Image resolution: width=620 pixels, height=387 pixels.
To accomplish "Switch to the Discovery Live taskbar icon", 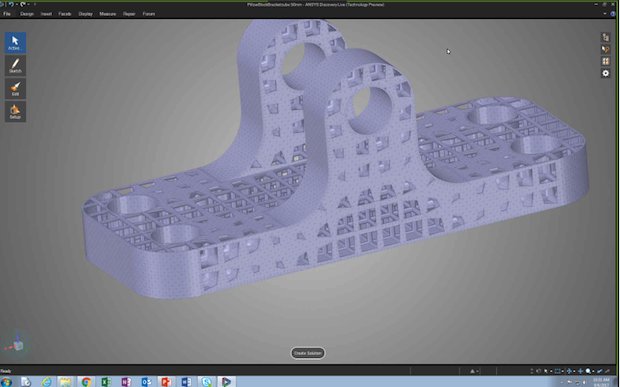I will click(226, 381).
